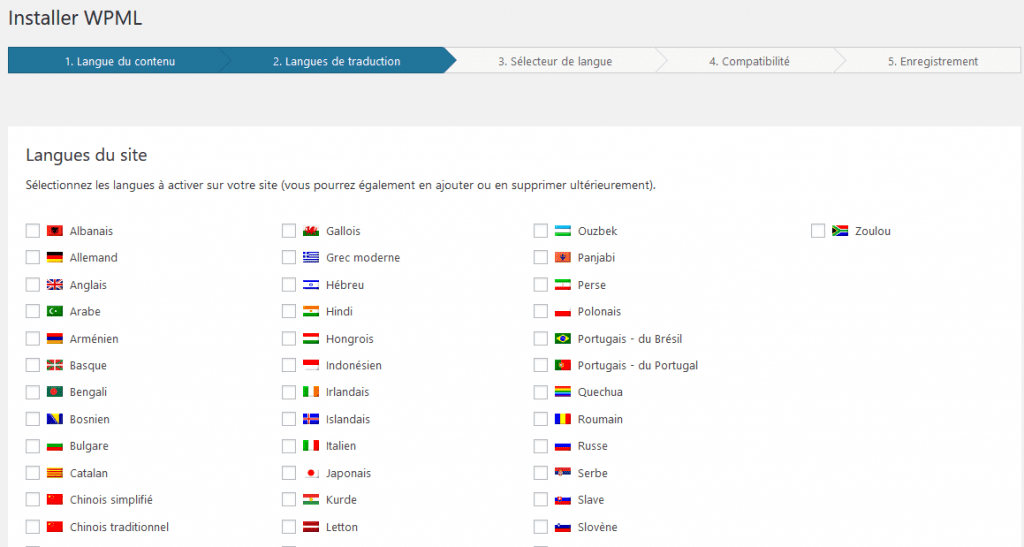Click the Panjabi language label
Image resolution: width=1024 pixels, height=547 pixels.
pos(596,258)
